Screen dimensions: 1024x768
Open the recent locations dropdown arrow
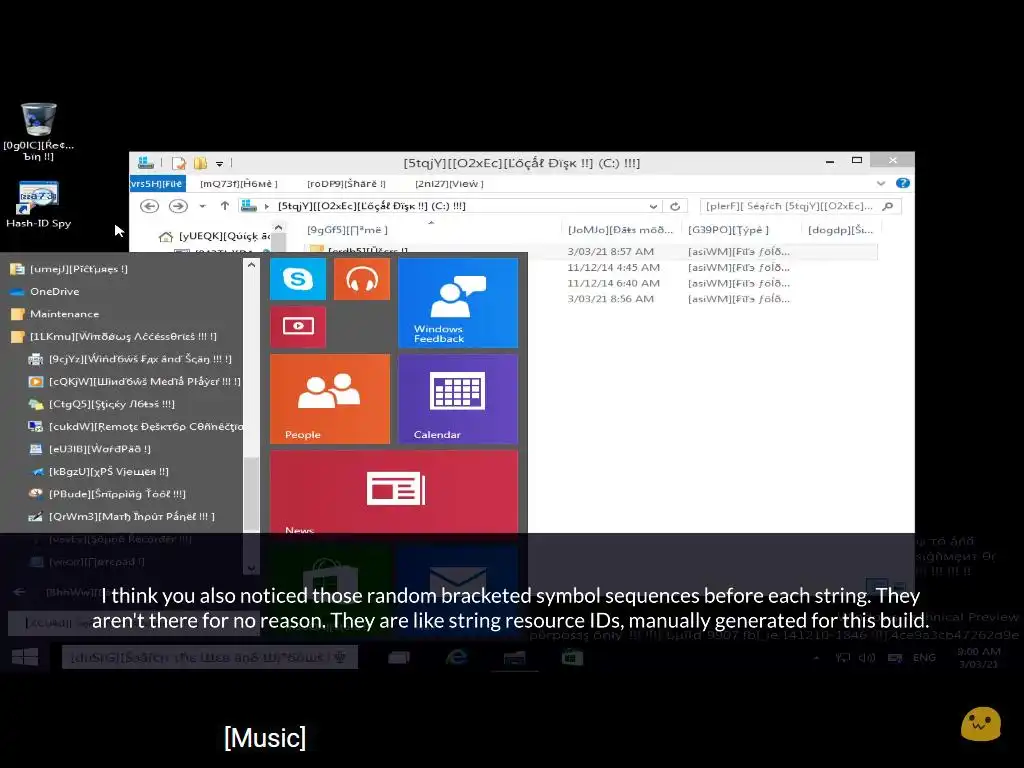pyautogui.click(x=202, y=206)
